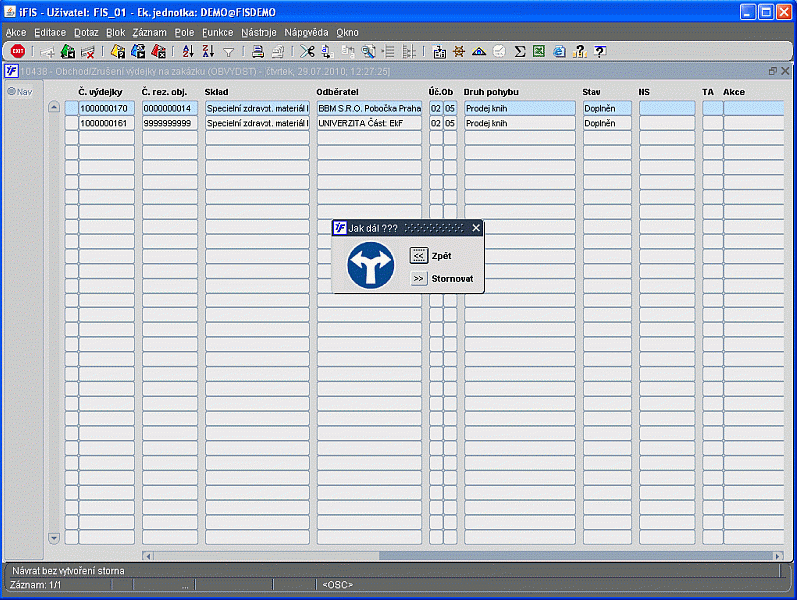Click the Stornovat button in dialog
Viewport: 797px width, 600px height.
419,279
